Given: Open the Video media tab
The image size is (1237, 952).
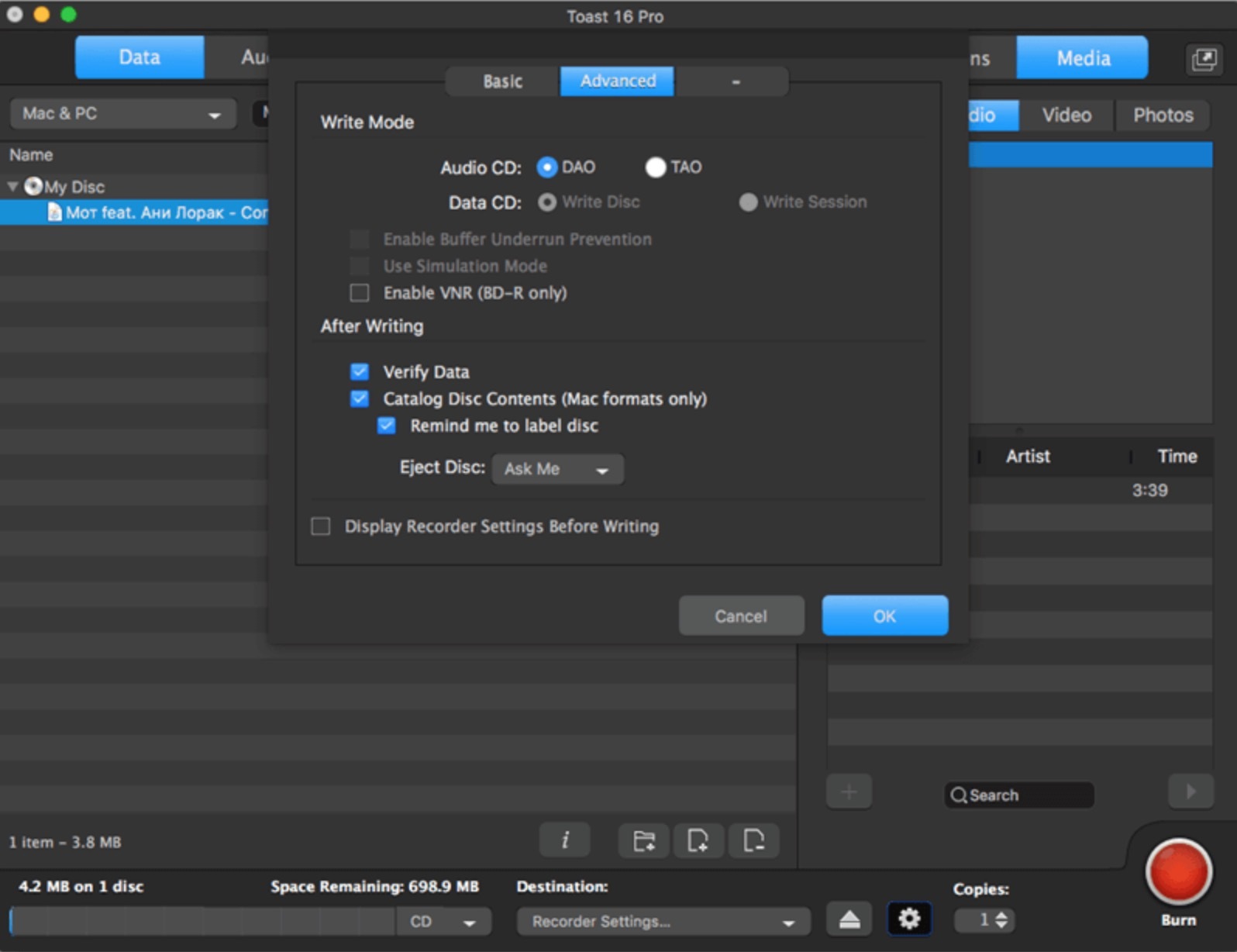Looking at the screenshot, I should (1066, 116).
